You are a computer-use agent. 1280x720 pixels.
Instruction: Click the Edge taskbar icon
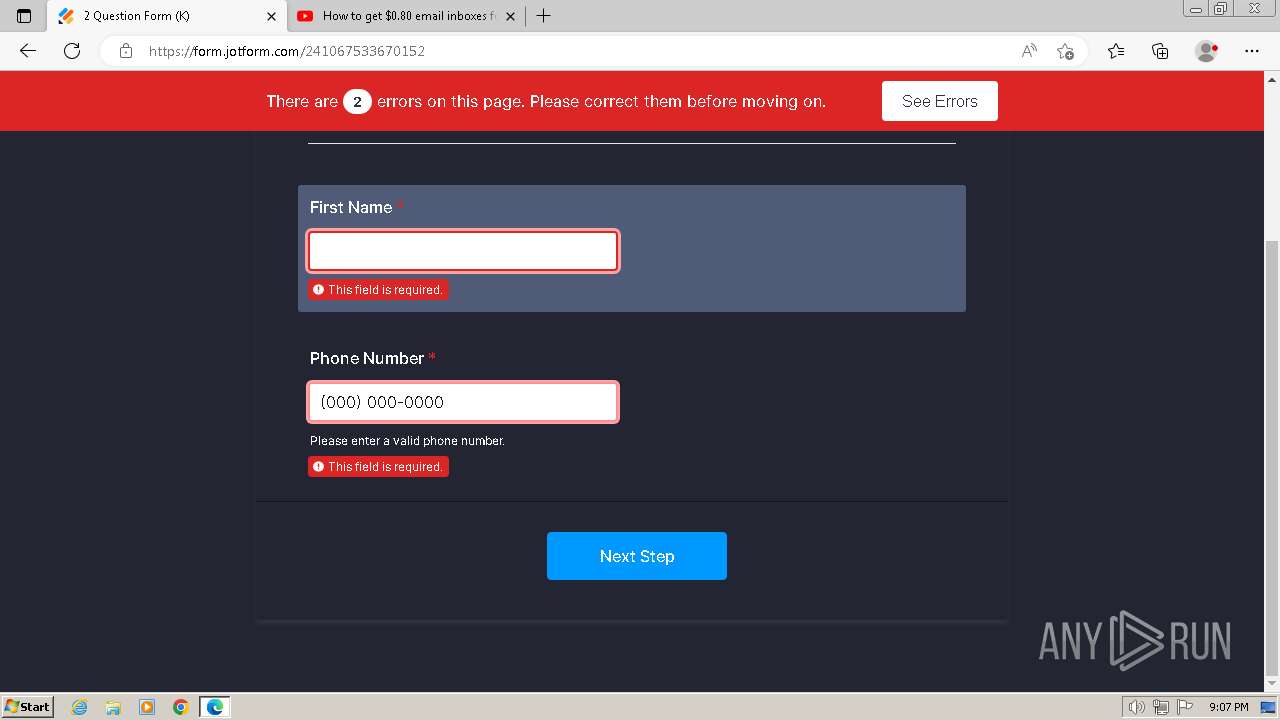click(215, 707)
